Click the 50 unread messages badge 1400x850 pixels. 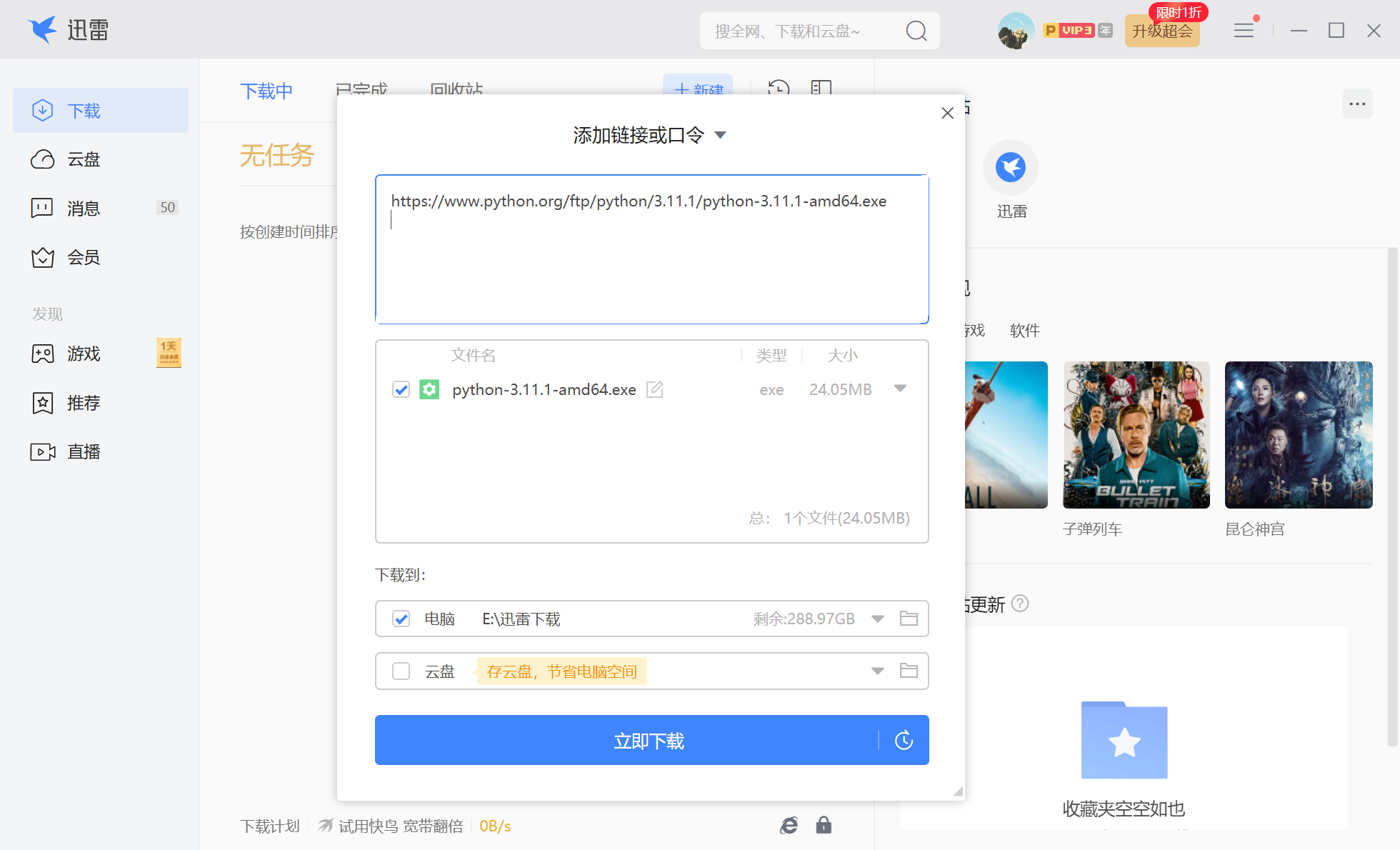167,207
